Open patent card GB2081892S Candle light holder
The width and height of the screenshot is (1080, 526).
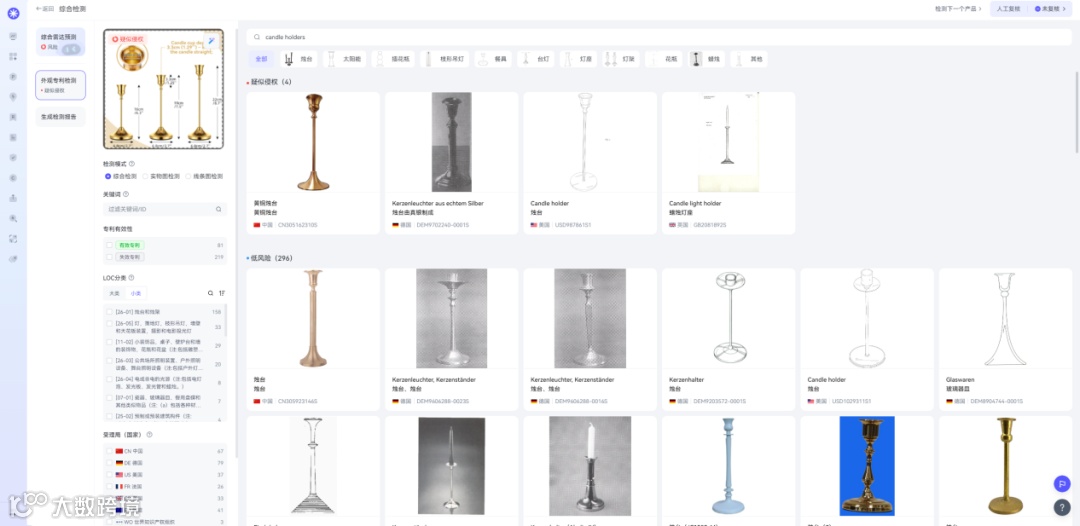pyautogui.click(x=729, y=163)
